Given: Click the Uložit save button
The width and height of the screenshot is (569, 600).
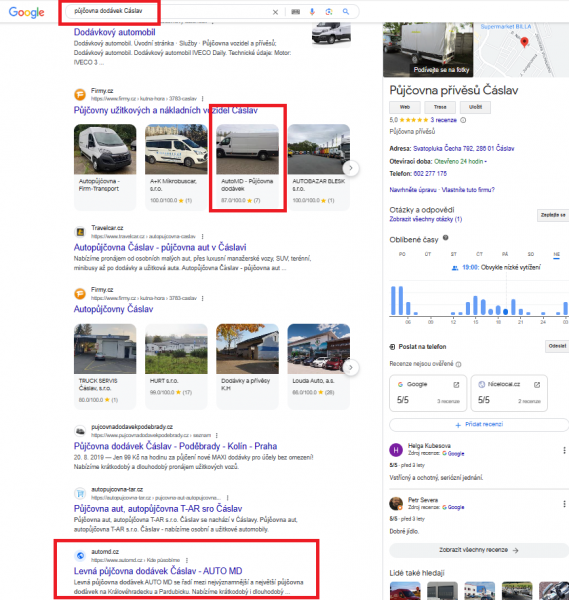Looking at the screenshot, I should coord(475,107).
